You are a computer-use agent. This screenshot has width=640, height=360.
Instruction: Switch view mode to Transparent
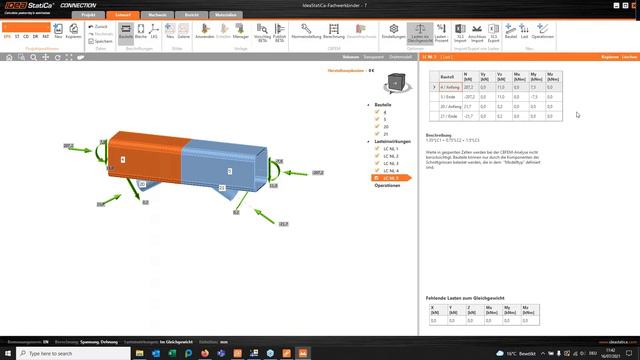pyautogui.click(x=373, y=57)
